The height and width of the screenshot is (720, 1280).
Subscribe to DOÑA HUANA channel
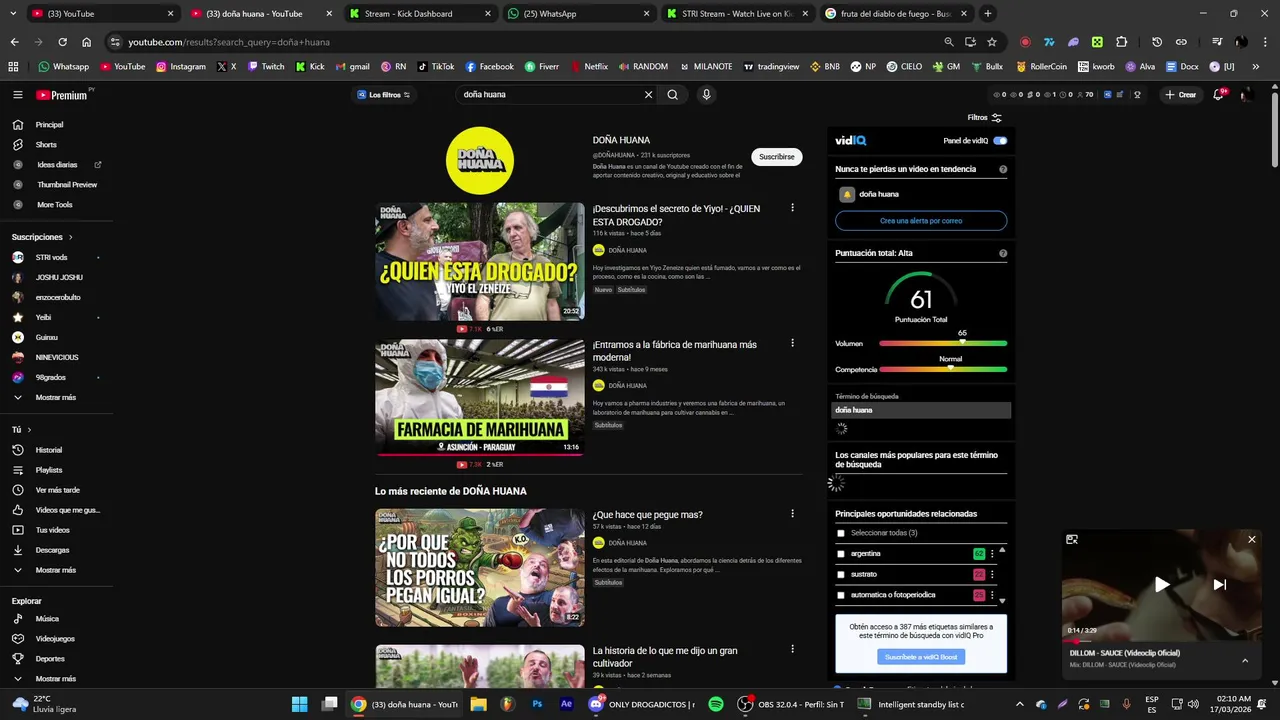(776, 157)
